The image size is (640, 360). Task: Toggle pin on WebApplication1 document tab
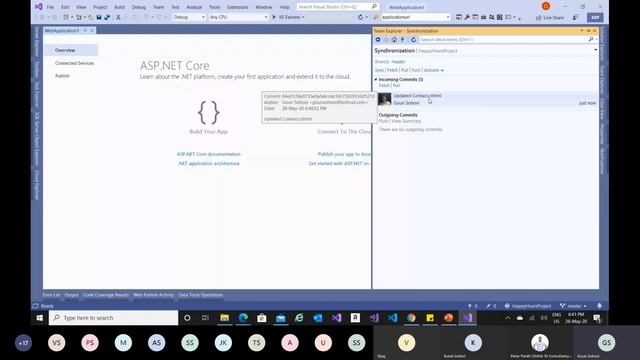tap(85, 31)
